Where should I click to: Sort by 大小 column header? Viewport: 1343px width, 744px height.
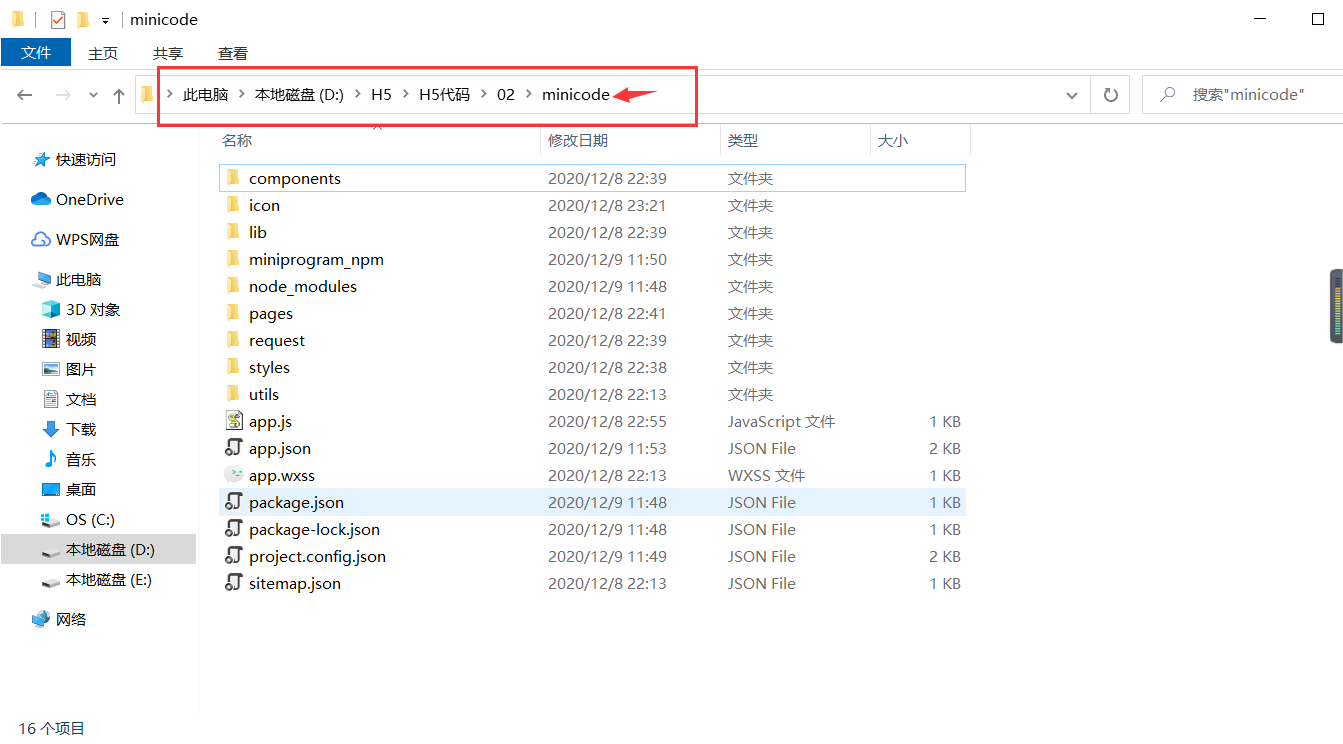(893, 141)
